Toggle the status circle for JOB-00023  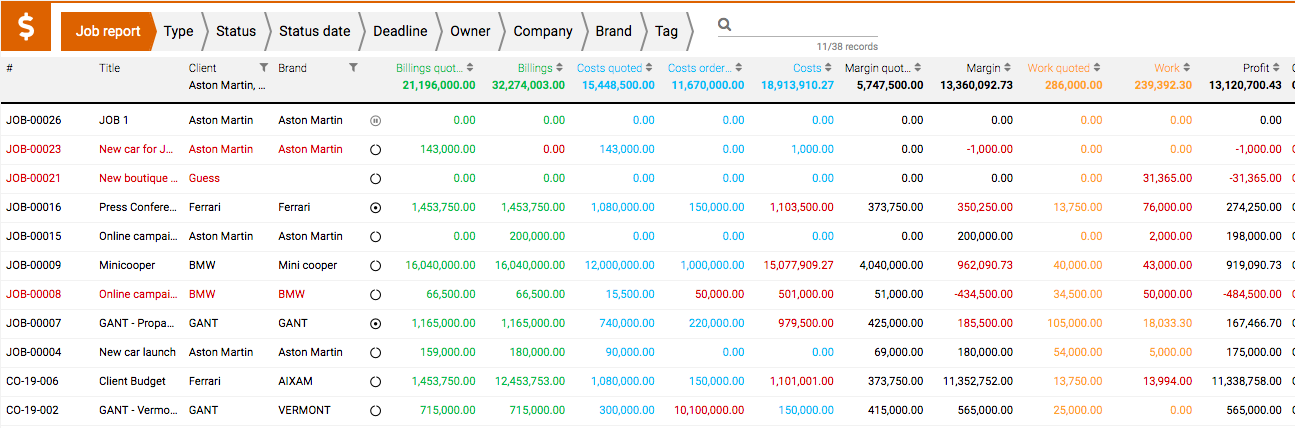(x=375, y=149)
